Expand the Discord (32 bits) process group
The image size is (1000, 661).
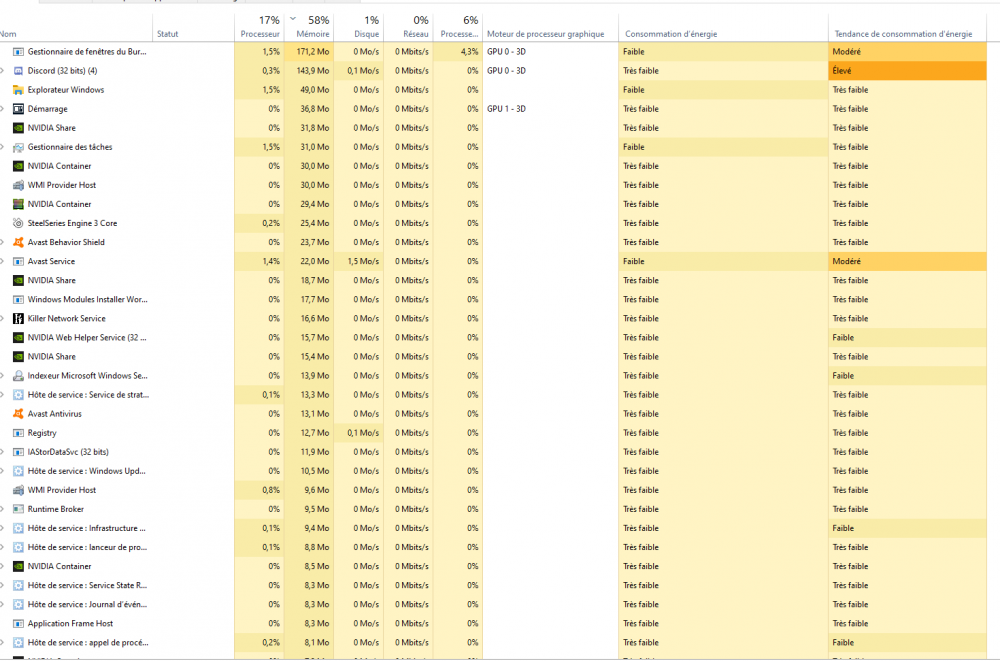click(x=3, y=71)
